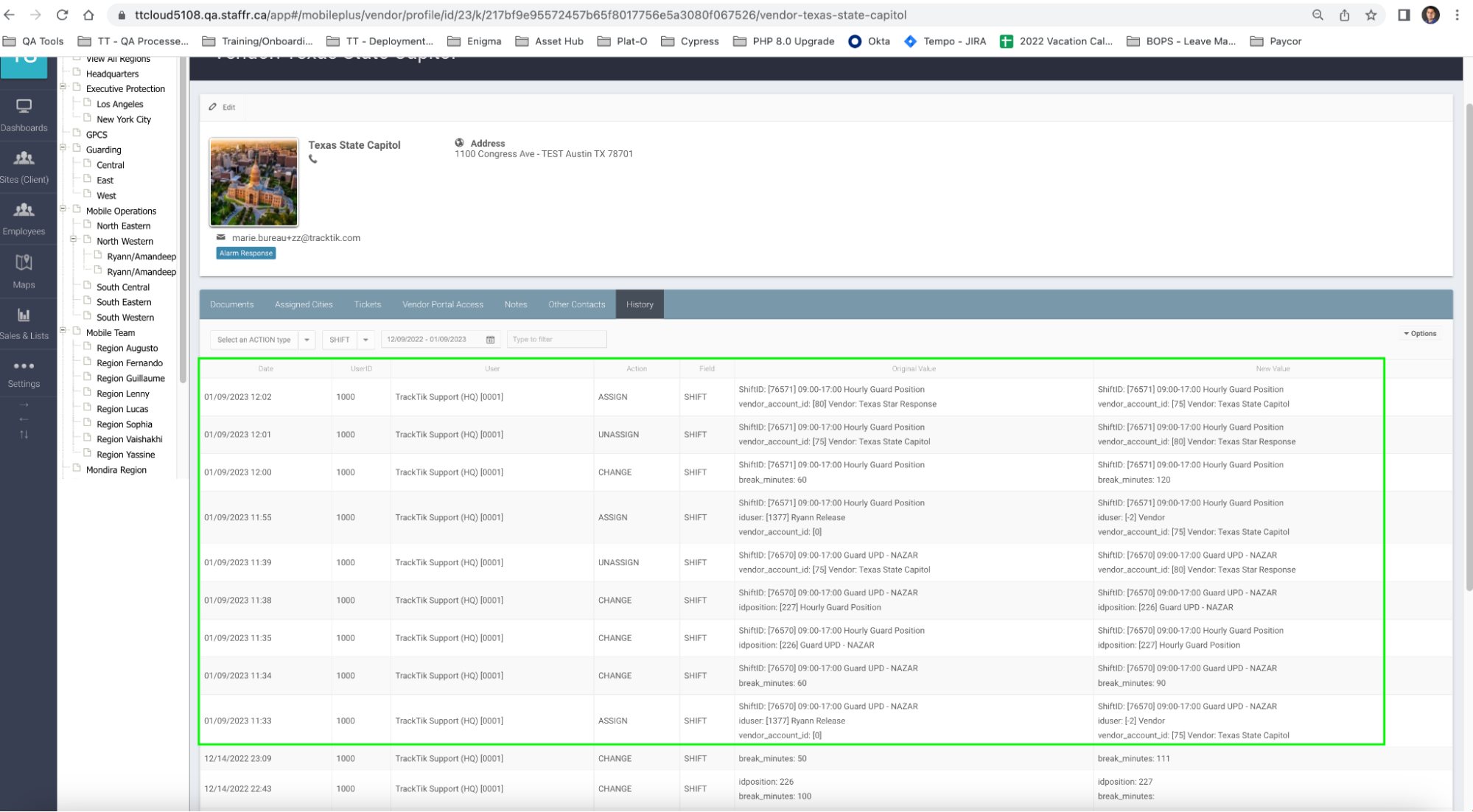Click the date range input field
1473x812 pixels.
tap(441, 340)
